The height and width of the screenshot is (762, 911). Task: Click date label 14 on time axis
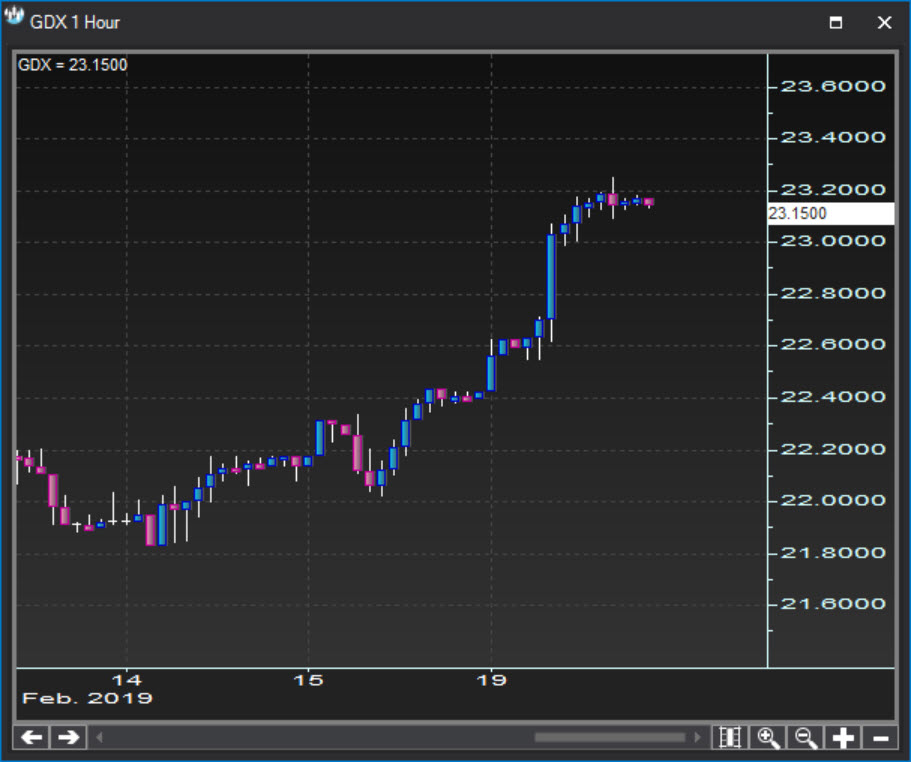pyautogui.click(x=127, y=680)
